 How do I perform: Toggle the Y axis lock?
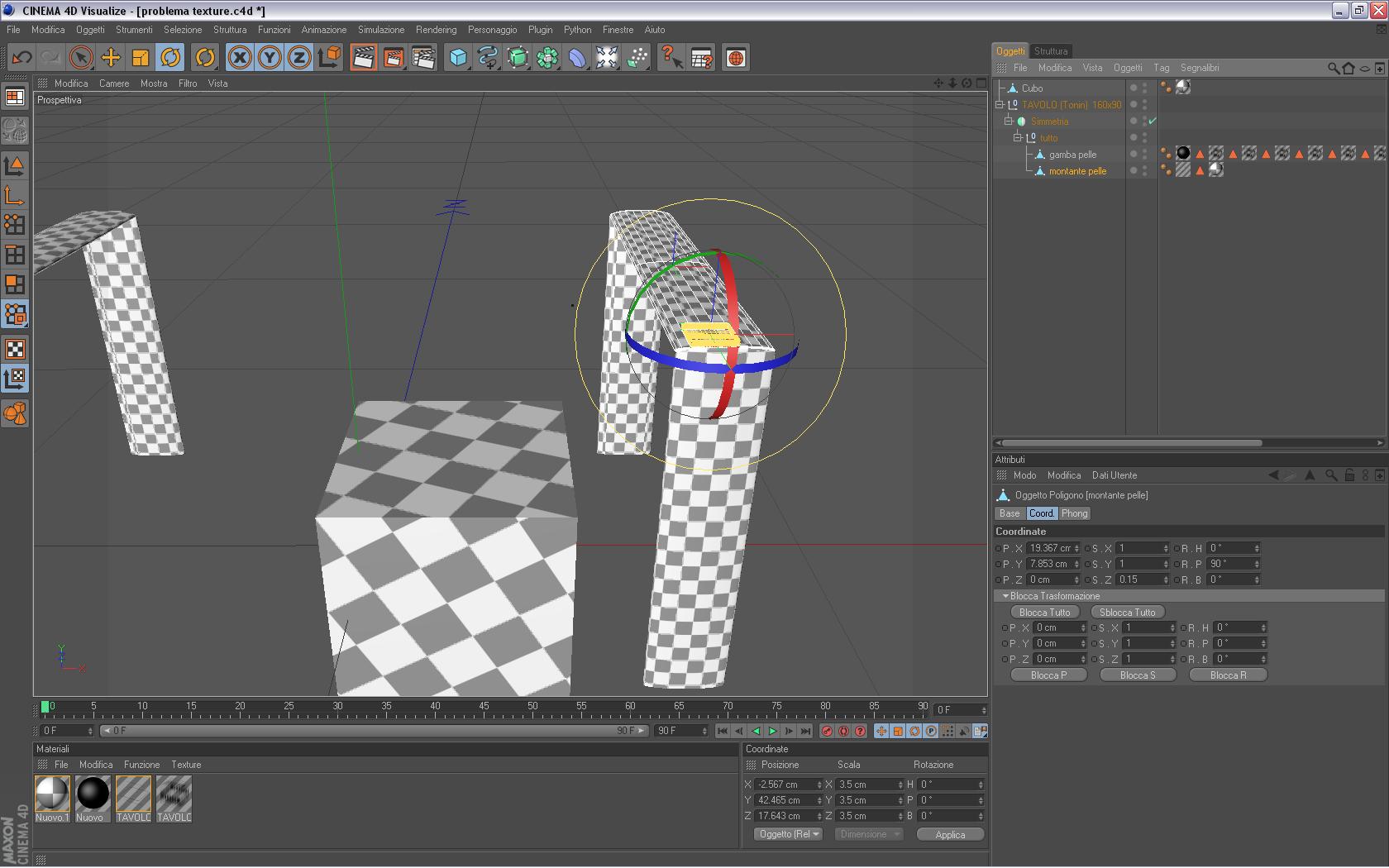270,58
